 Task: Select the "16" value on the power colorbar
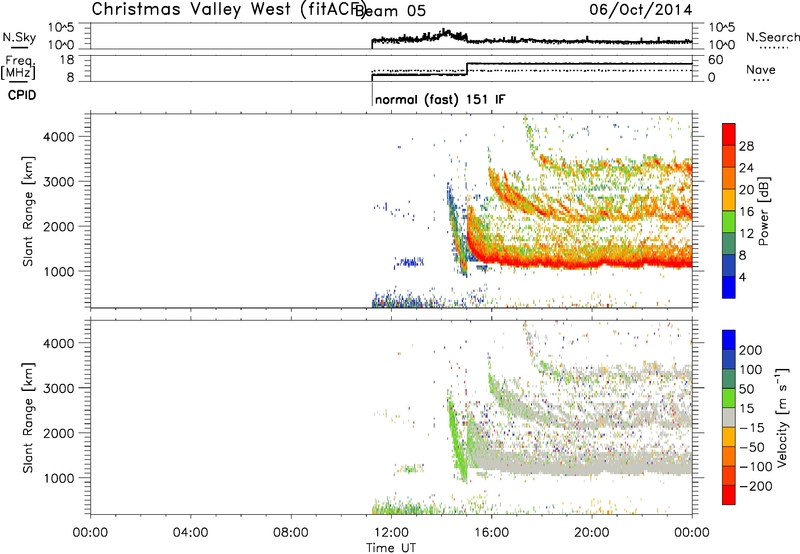click(x=746, y=212)
